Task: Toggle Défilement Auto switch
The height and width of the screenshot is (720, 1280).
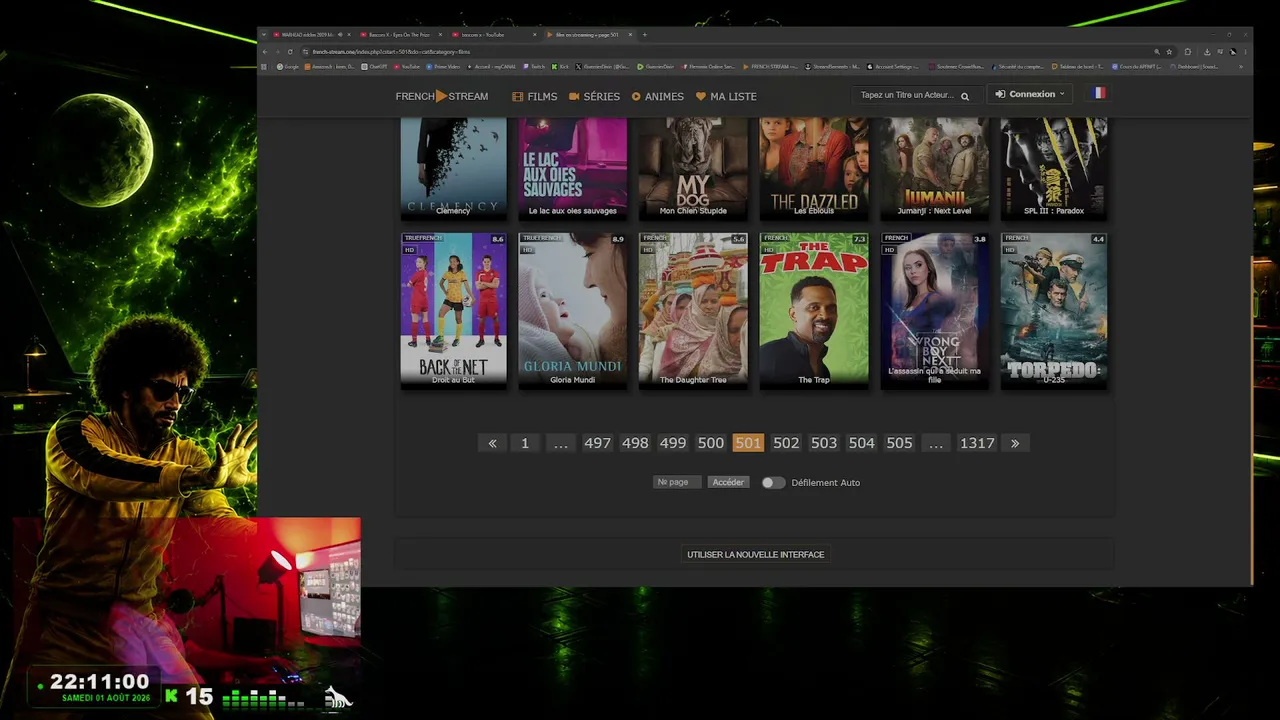Action: [773, 482]
